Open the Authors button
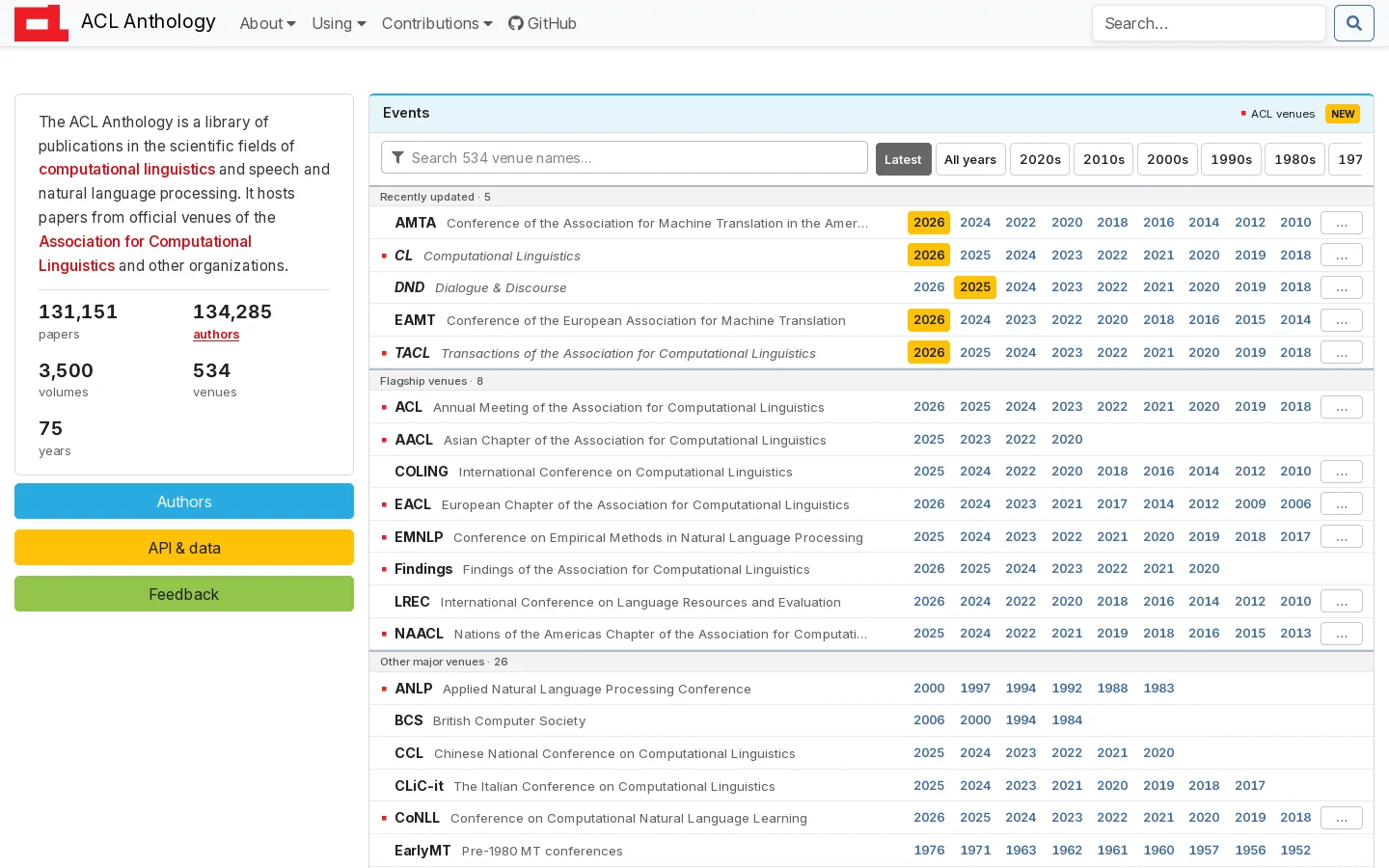The height and width of the screenshot is (868, 1389). coord(184,502)
